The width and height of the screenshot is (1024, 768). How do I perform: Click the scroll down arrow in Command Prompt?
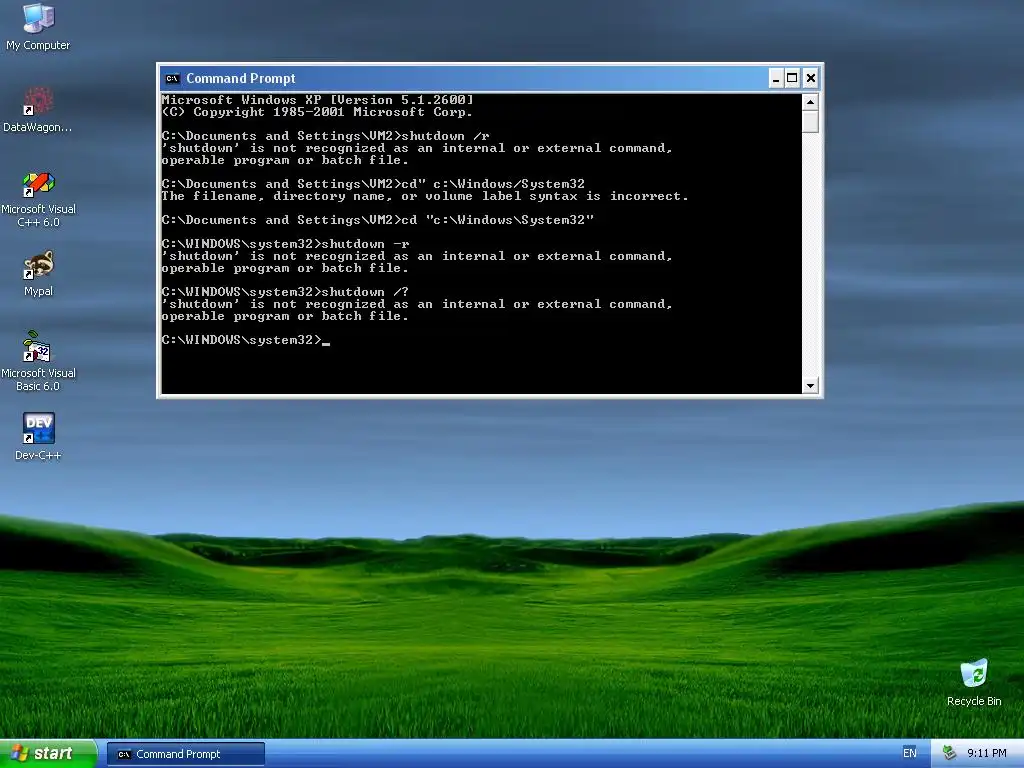pos(810,385)
